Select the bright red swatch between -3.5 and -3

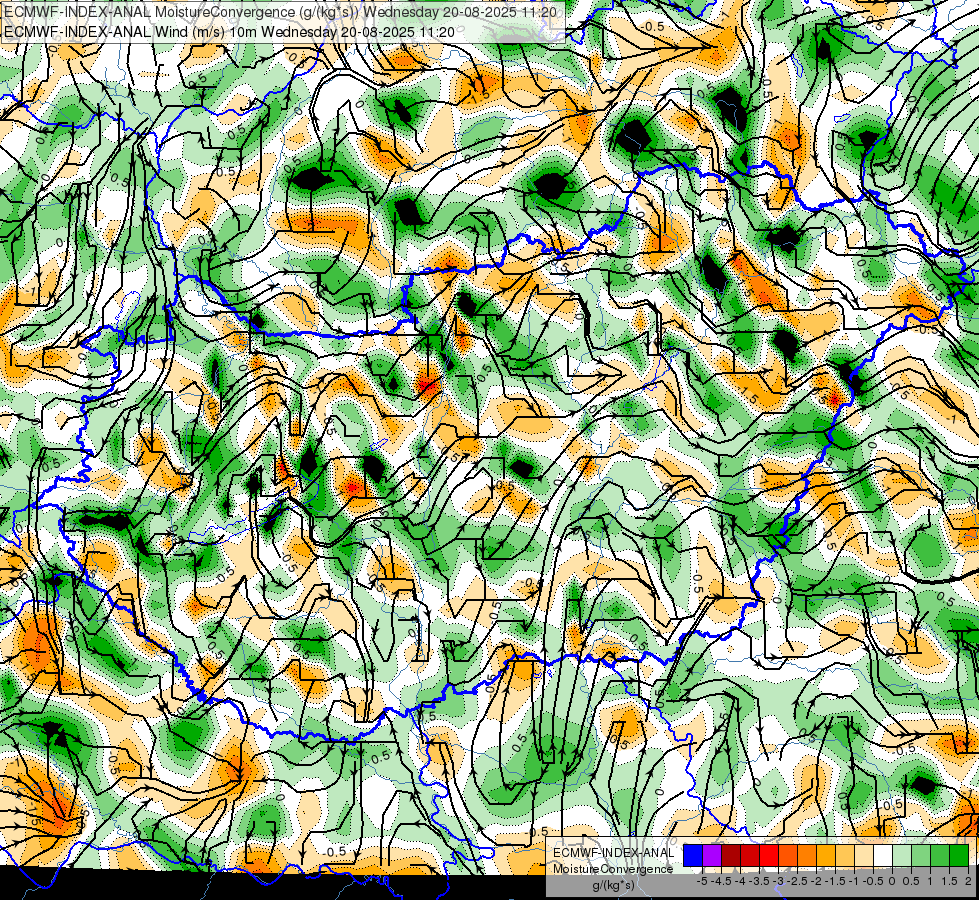pos(769,856)
